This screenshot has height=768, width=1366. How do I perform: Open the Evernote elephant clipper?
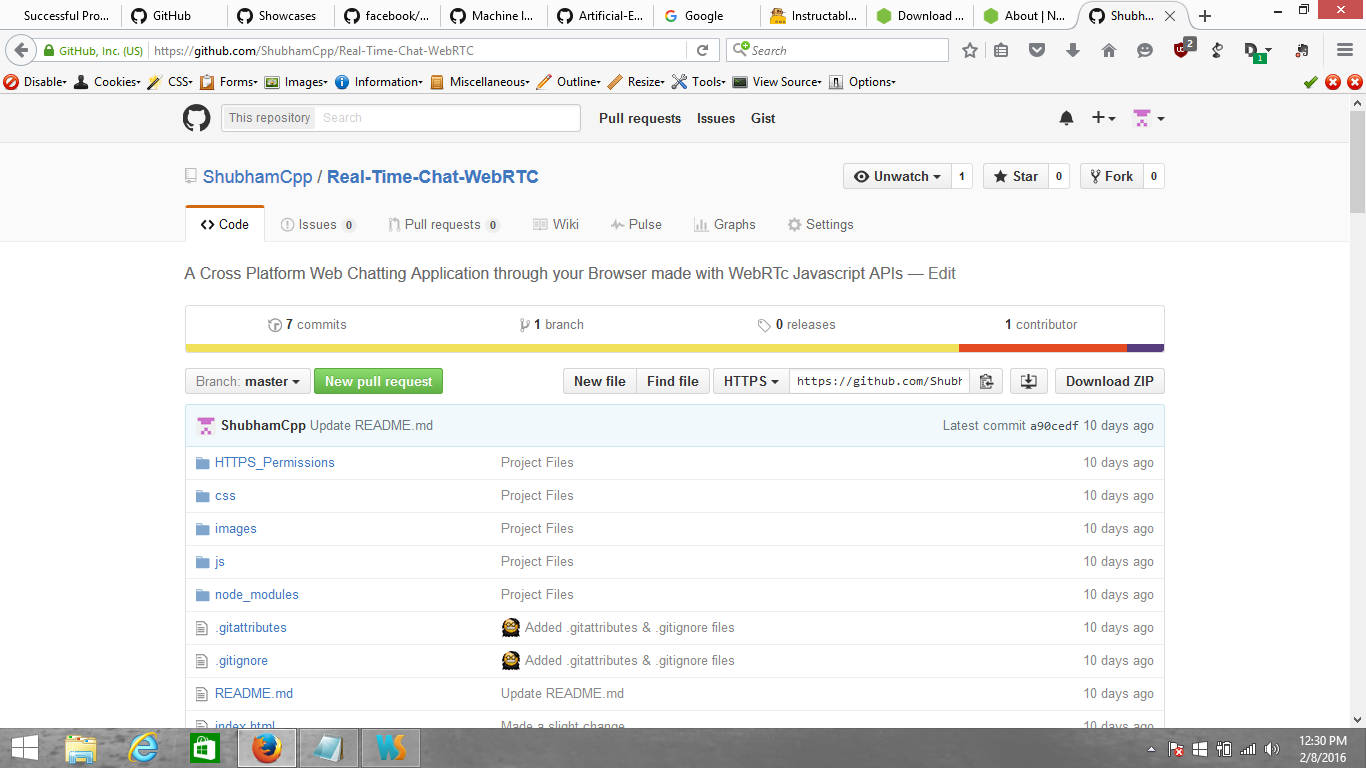[1301, 50]
